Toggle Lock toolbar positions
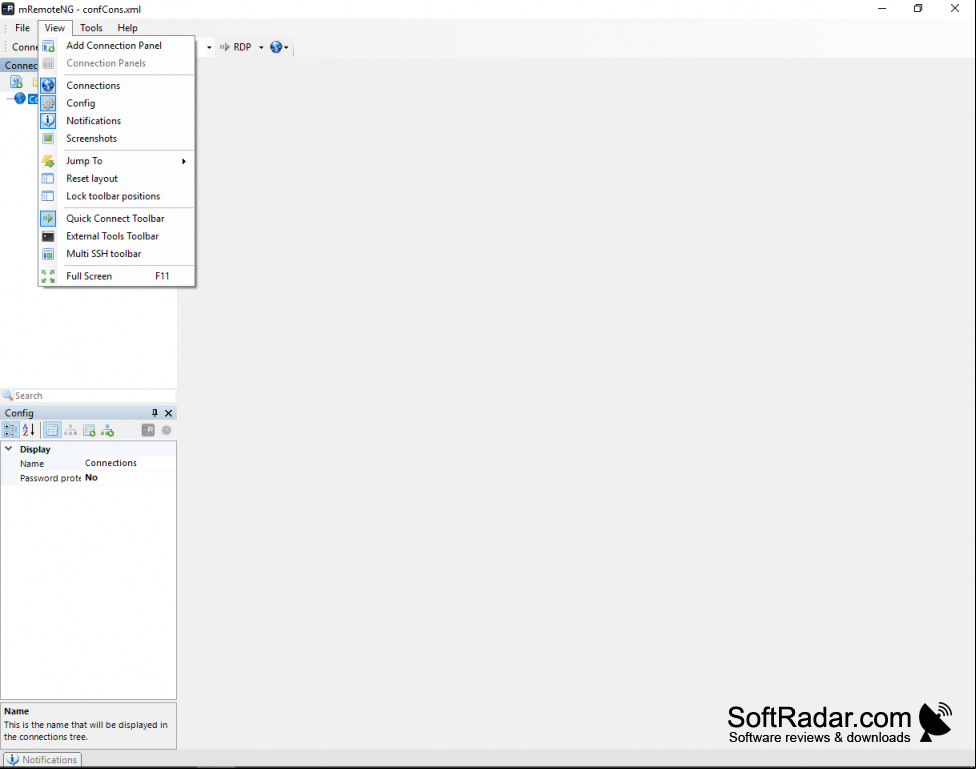This screenshot has height=769, width=976. pyautogui.click(x=117, y=196)
